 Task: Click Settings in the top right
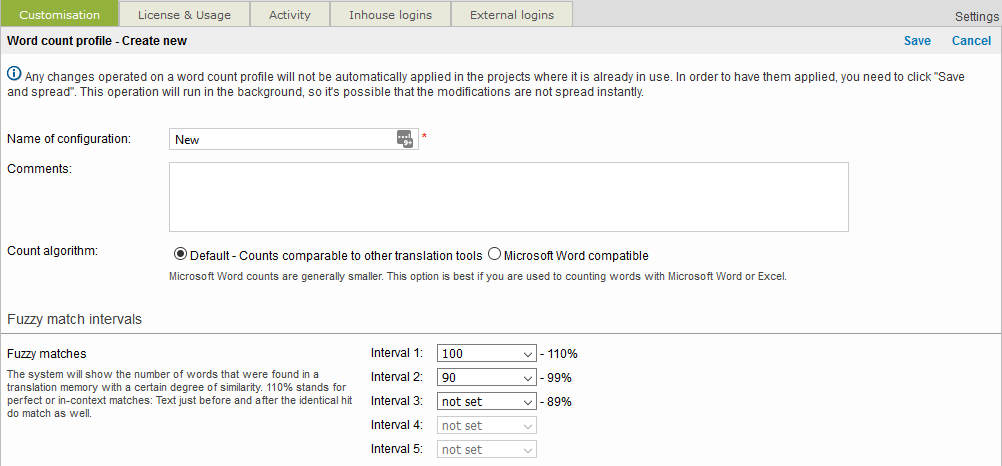[976, 17]
